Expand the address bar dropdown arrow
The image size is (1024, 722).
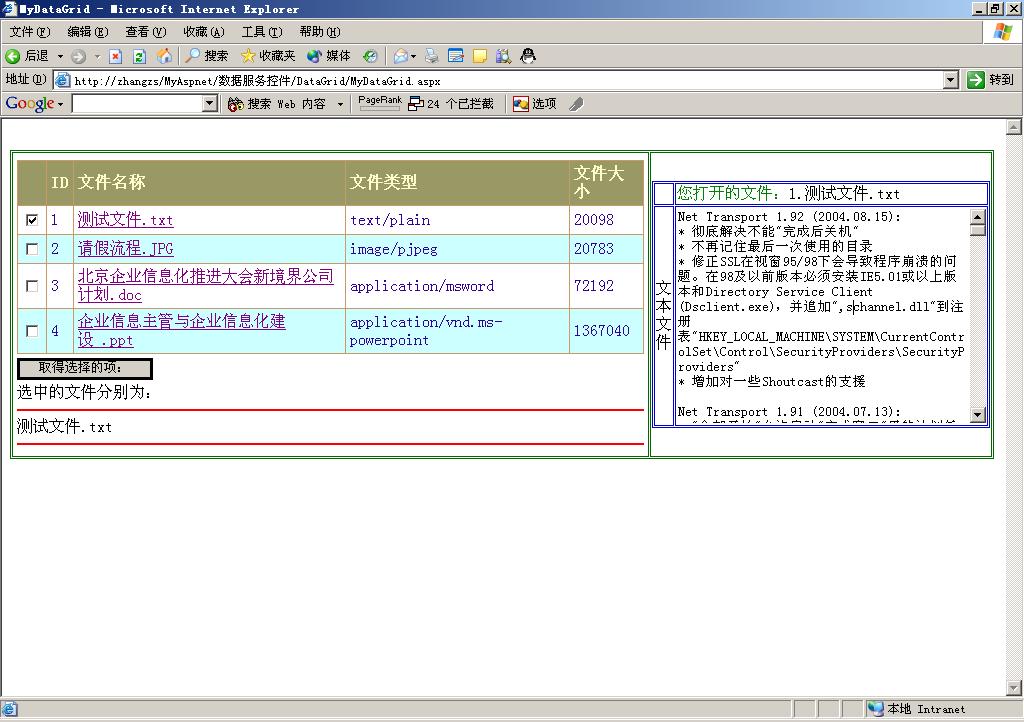[x=951, y=80]
